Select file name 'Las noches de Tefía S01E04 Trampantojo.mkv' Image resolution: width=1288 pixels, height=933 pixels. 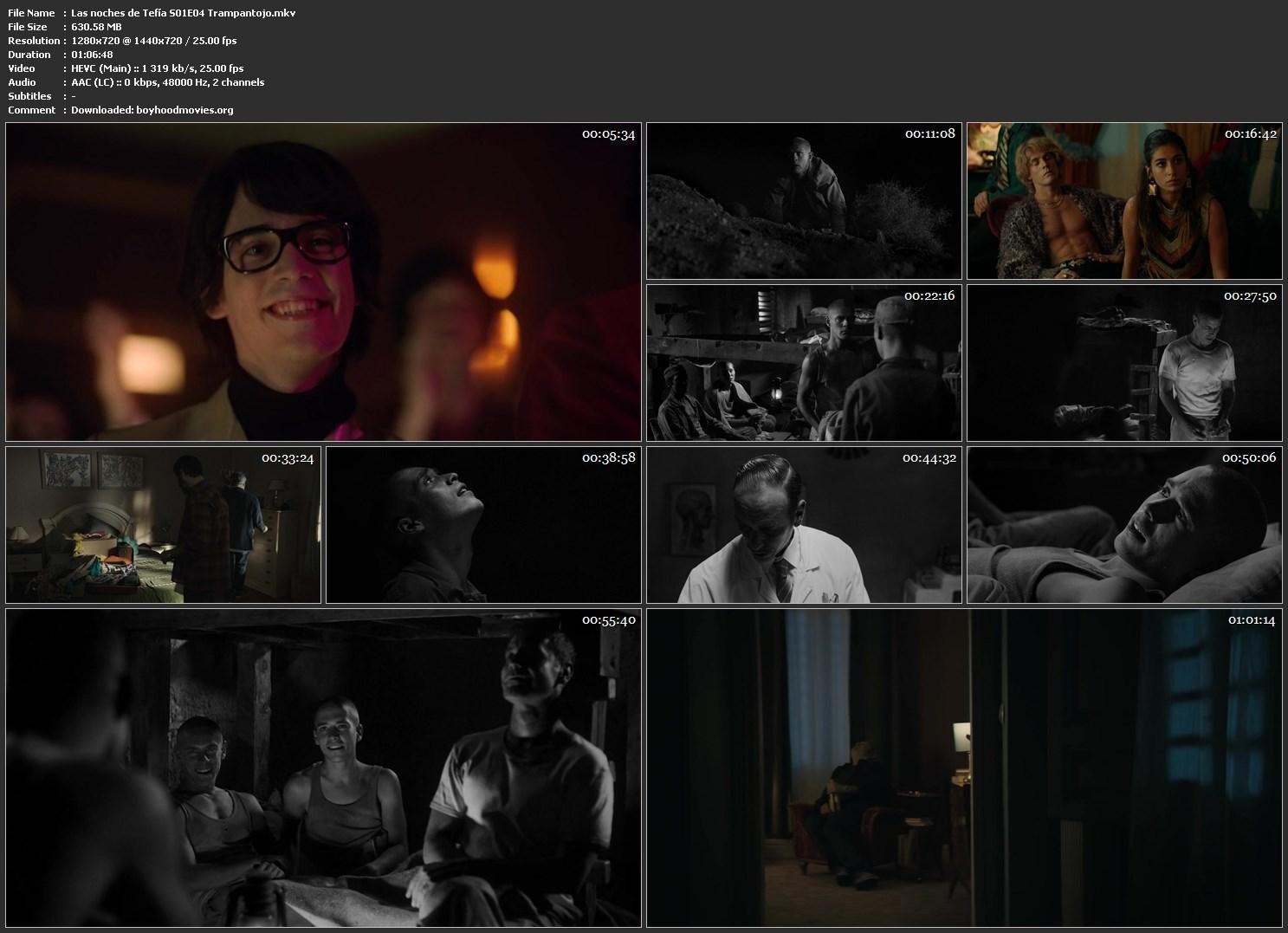(x=184, y=13)
